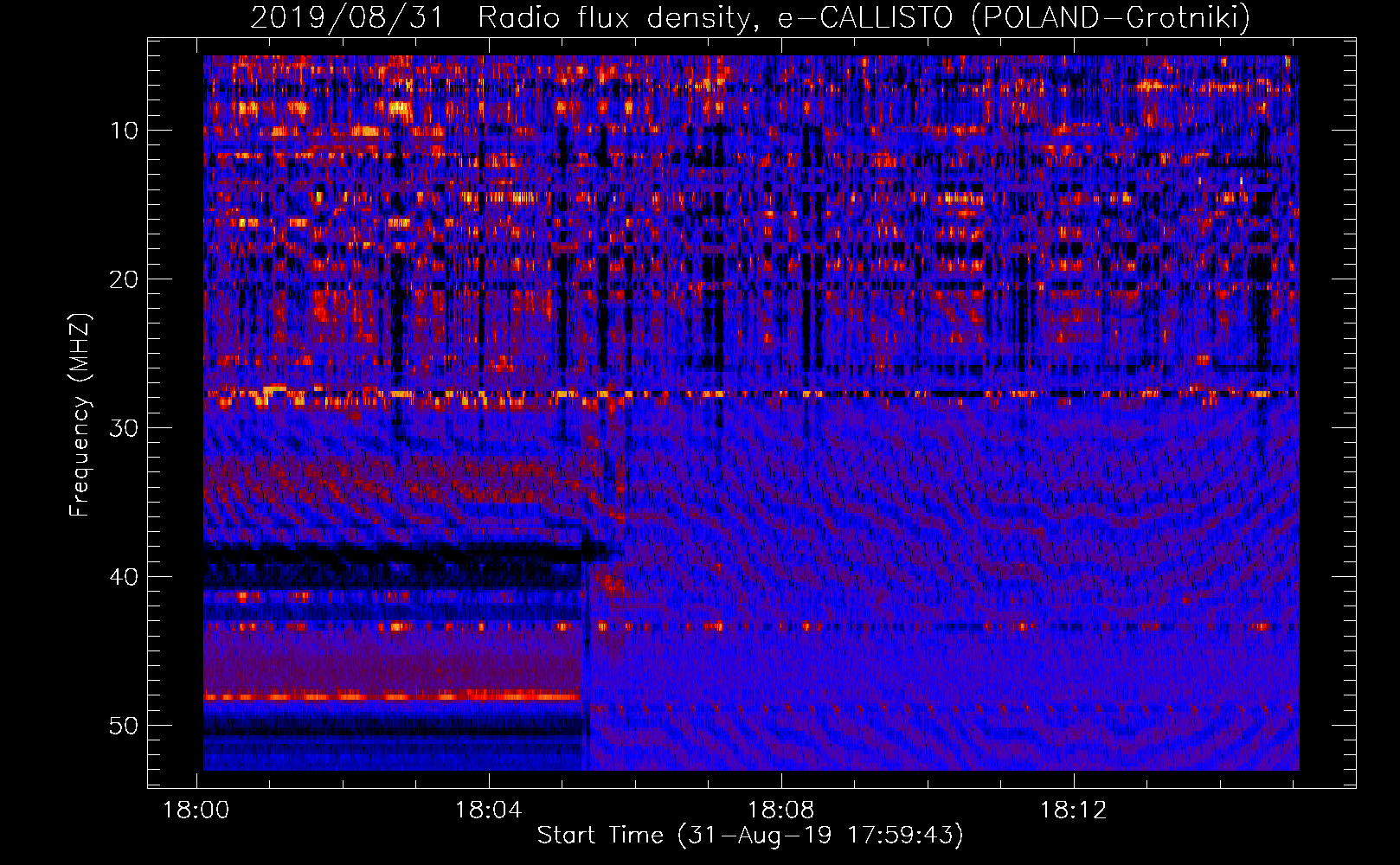Viewport: 1400px width, 865px height.
Task: Click the 18:12 time tick label
Action: point(1074,811)
